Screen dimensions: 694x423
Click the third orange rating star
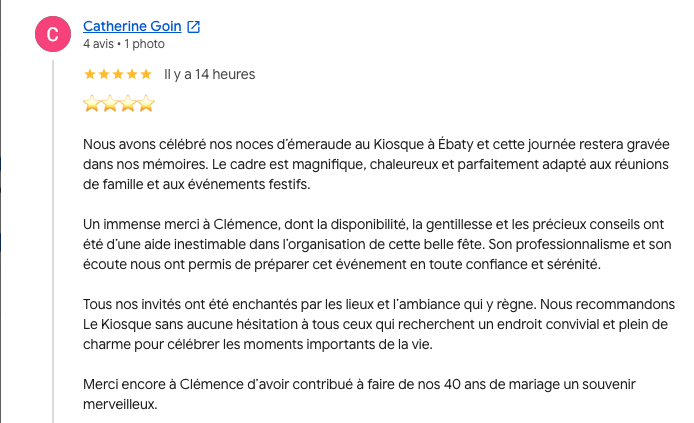(x=118, y=74)
